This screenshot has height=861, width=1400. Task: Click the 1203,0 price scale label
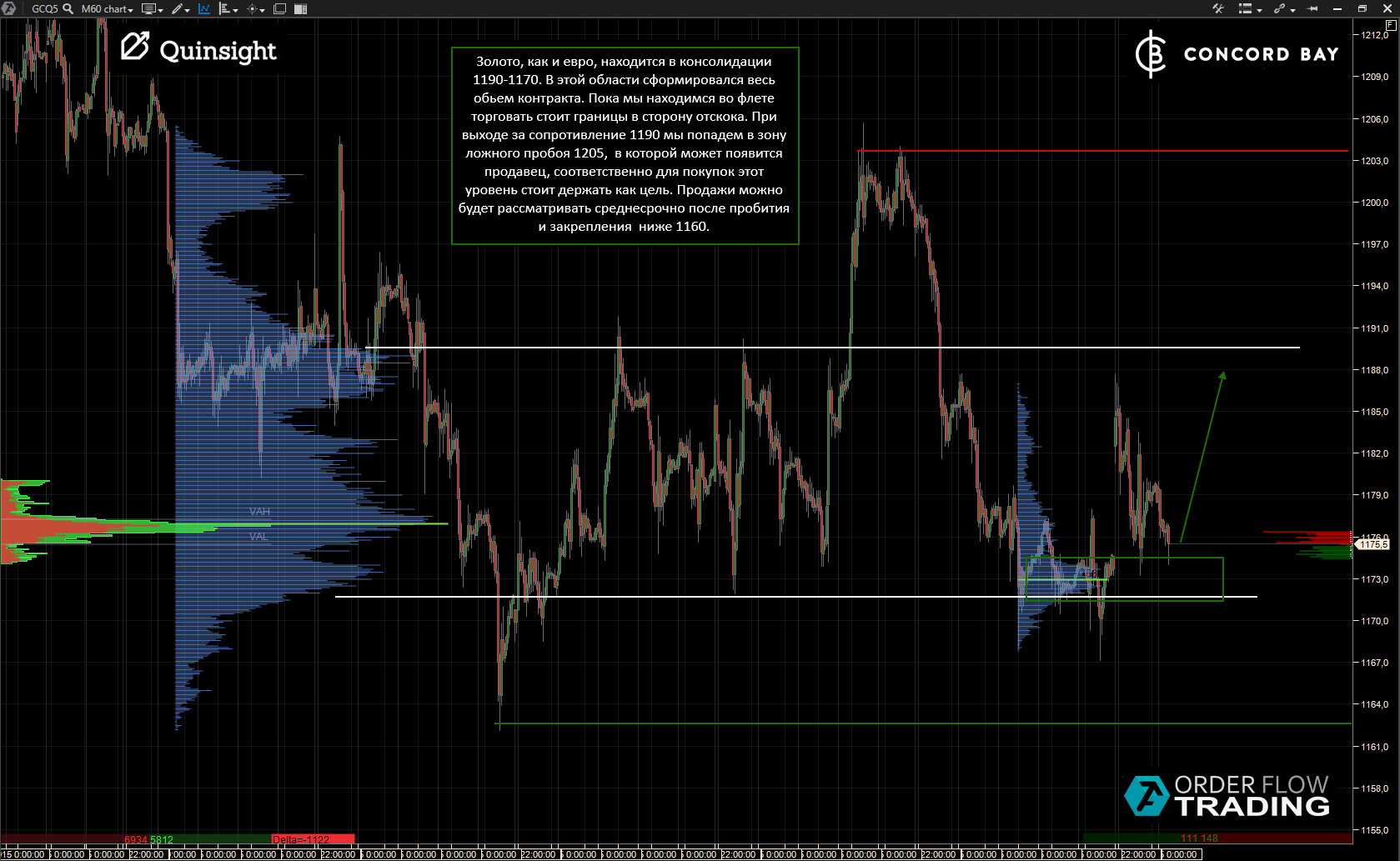[1375, 161]
